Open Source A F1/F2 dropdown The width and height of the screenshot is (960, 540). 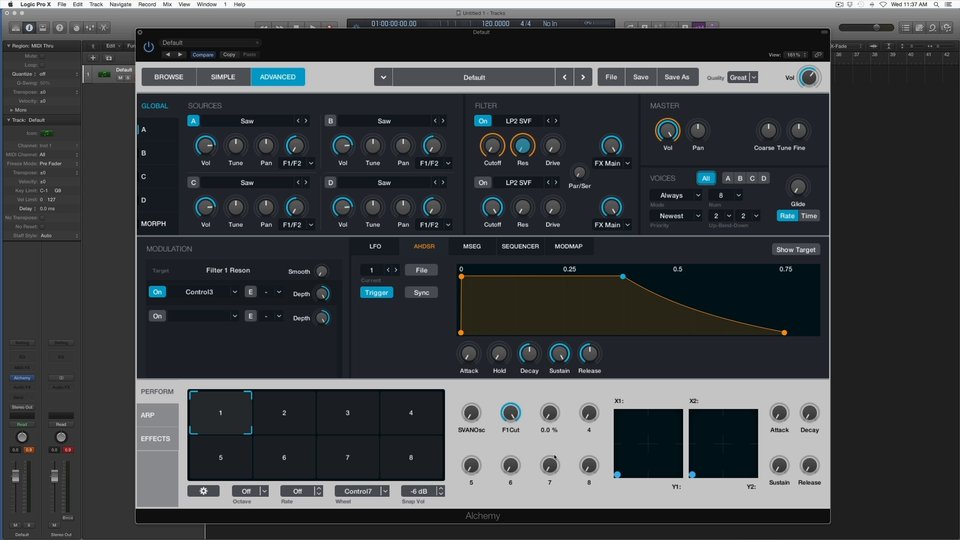click(298, 163)
